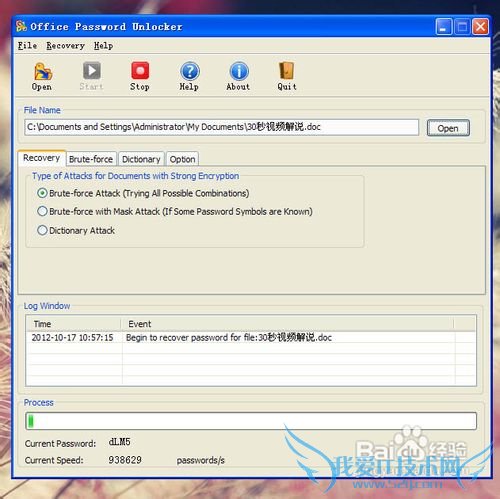Viewport: 500px width, 499px height.
Task: Click the Open button beside the file path
Action: pyautogui.click(x=448, y=128)
